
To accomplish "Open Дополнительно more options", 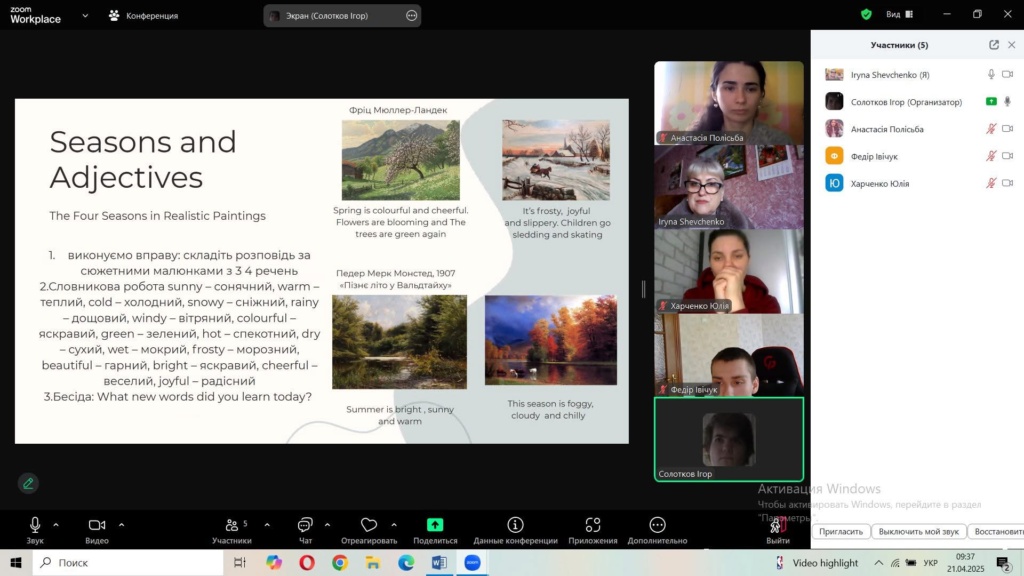I will pyautogui.click(x=657, y=530).
